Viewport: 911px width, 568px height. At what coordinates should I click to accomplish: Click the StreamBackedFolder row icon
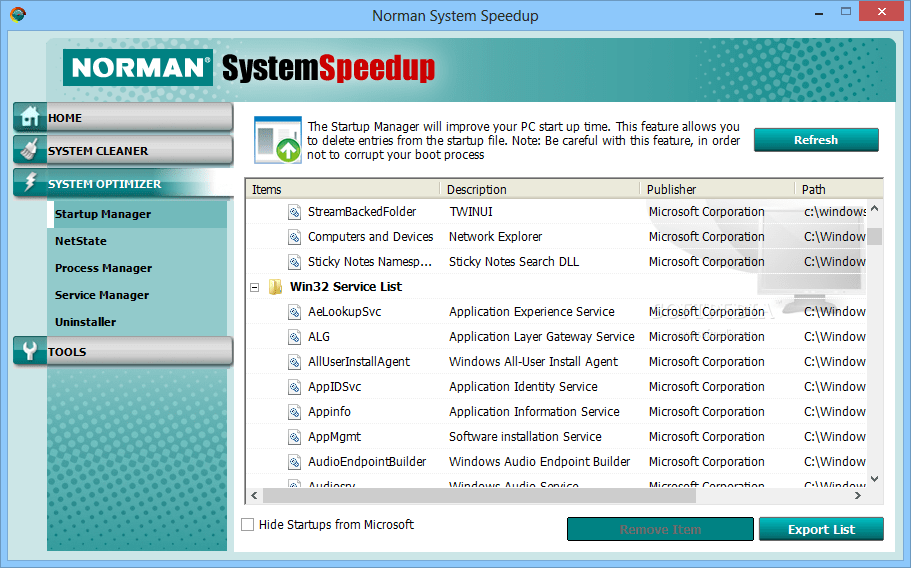coord(295,212)
